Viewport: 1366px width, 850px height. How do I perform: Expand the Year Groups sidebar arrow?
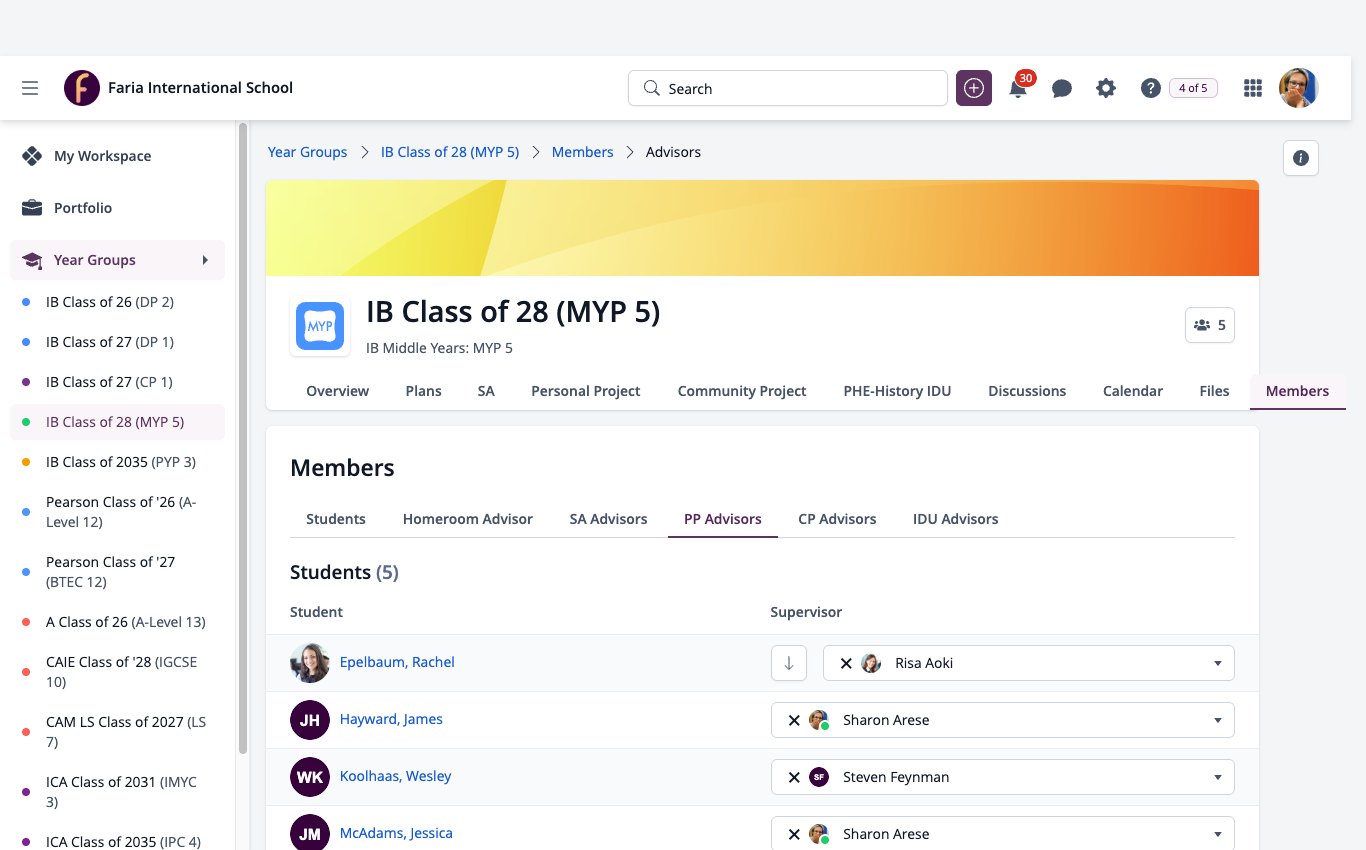[205, 260]
